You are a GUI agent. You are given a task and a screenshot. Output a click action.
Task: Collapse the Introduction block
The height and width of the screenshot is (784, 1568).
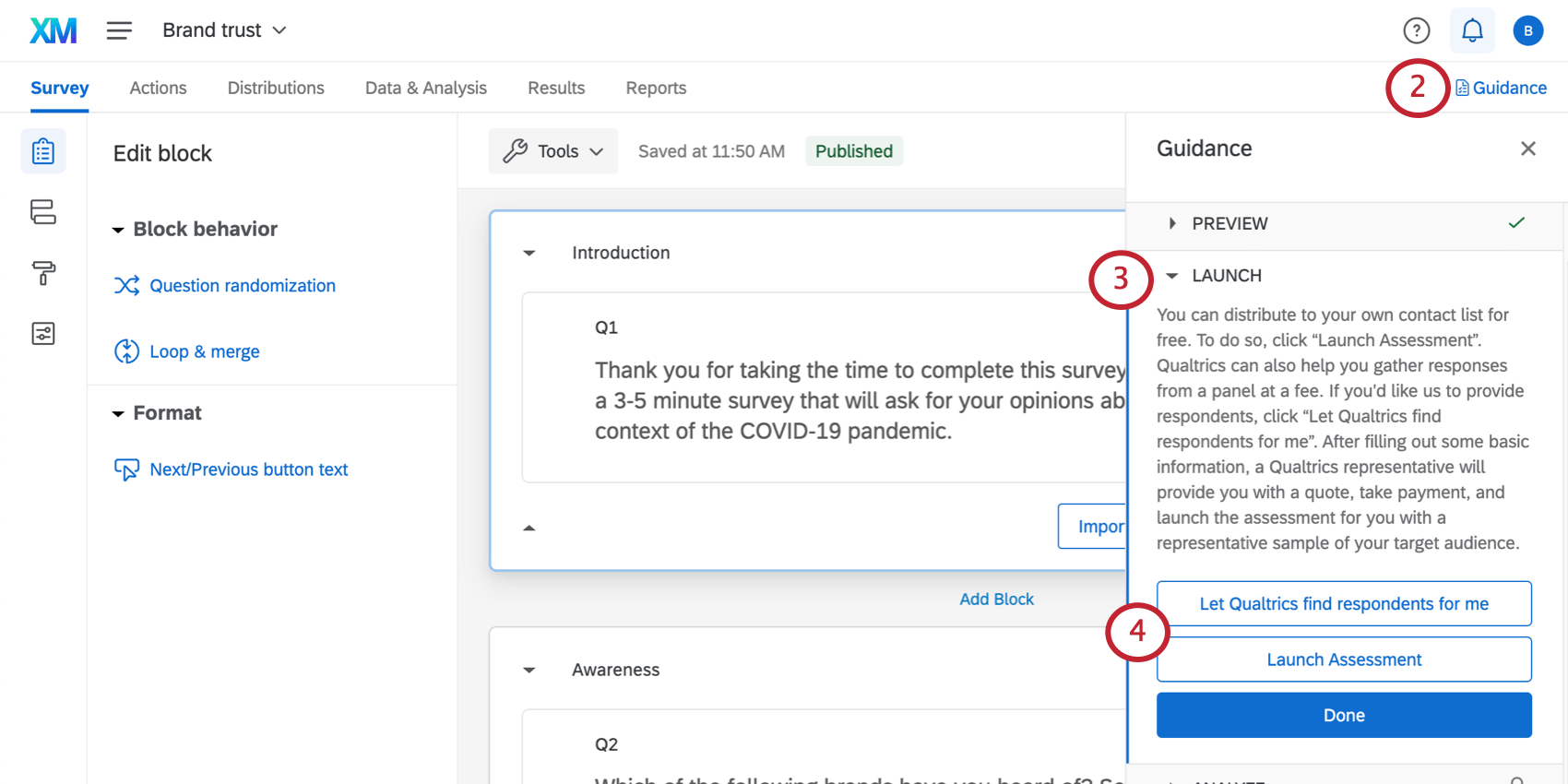click(x=529, y=253)
